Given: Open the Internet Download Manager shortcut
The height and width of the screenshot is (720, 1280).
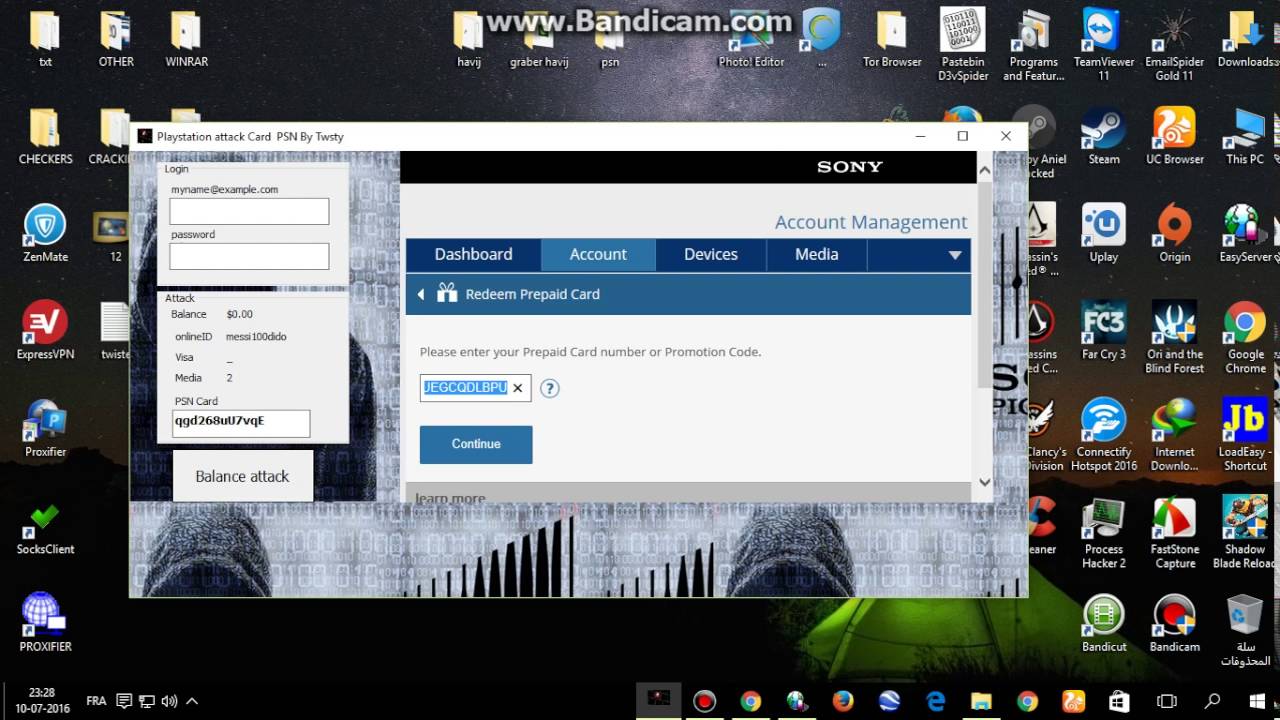Looking at the screenshot, I should [1175, 436].
